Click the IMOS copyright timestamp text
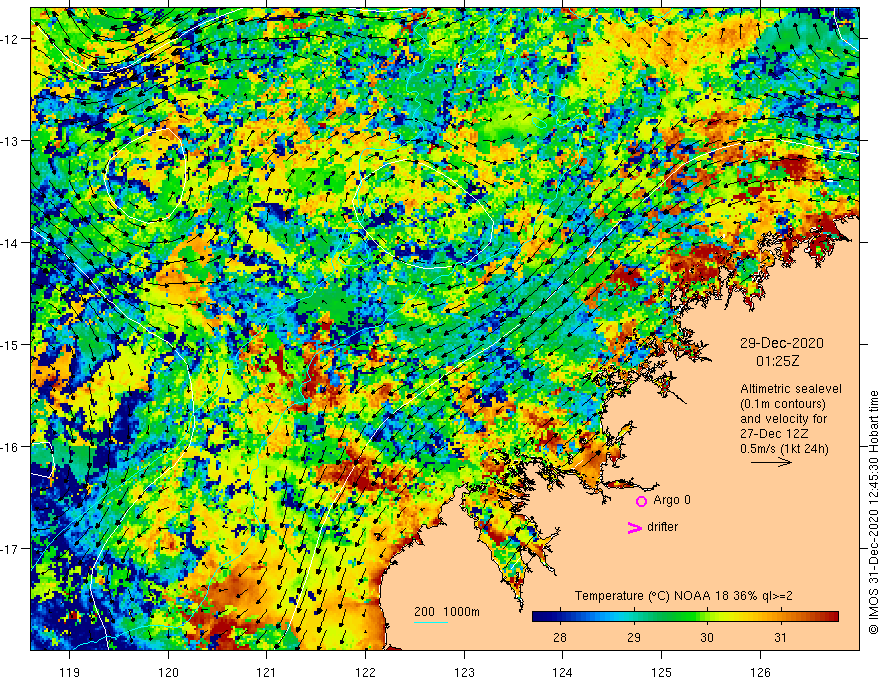The width and height of the screenshot is (880, 680). [x=873, y=513]
